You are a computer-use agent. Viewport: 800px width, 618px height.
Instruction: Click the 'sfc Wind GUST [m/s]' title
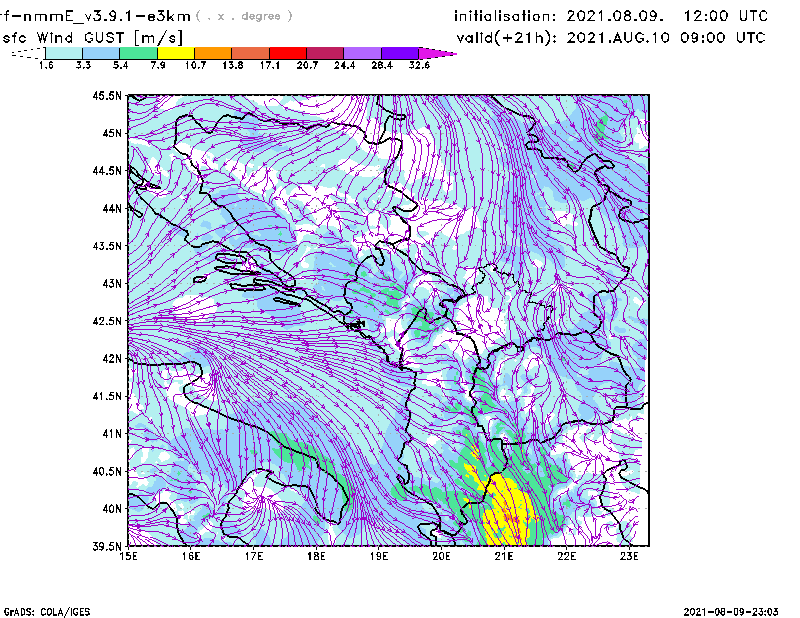click(93, 38)
